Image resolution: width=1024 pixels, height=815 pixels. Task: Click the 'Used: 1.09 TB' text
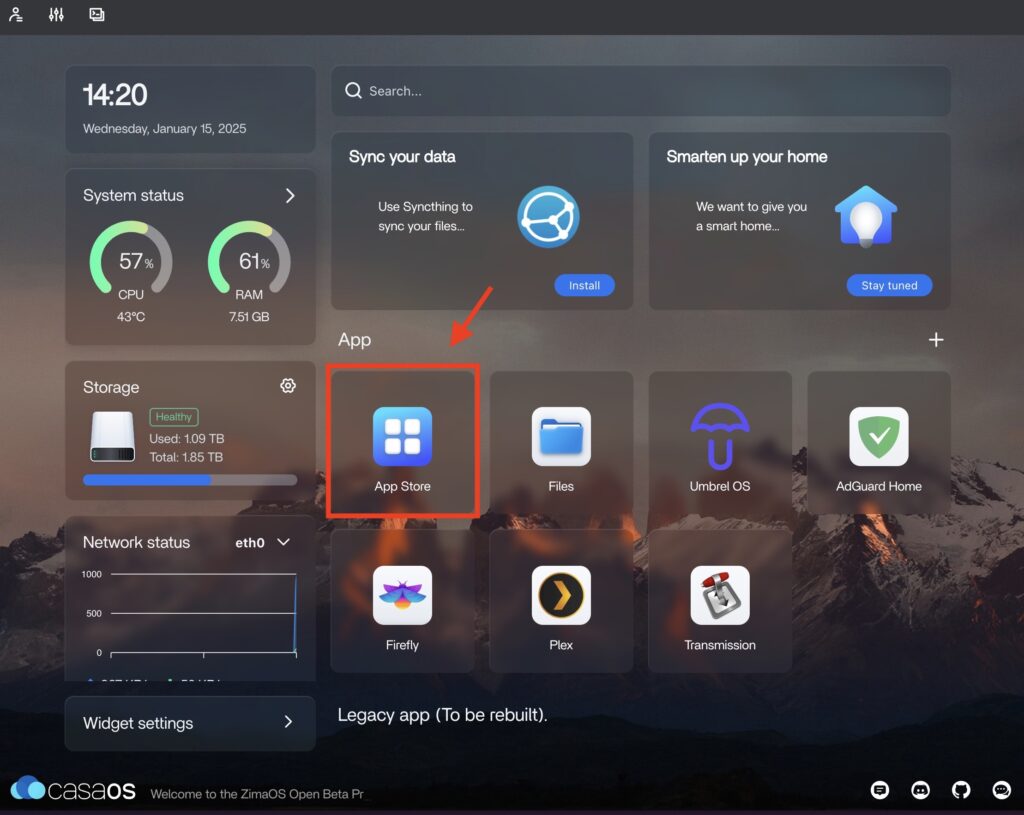(x=187, y=438)
